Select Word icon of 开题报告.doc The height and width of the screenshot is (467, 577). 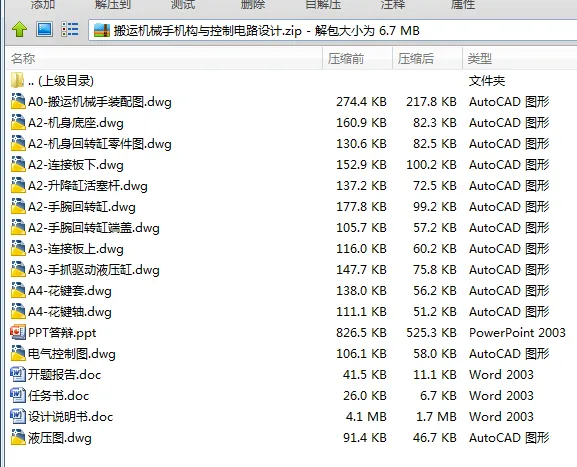click(18, 374)
